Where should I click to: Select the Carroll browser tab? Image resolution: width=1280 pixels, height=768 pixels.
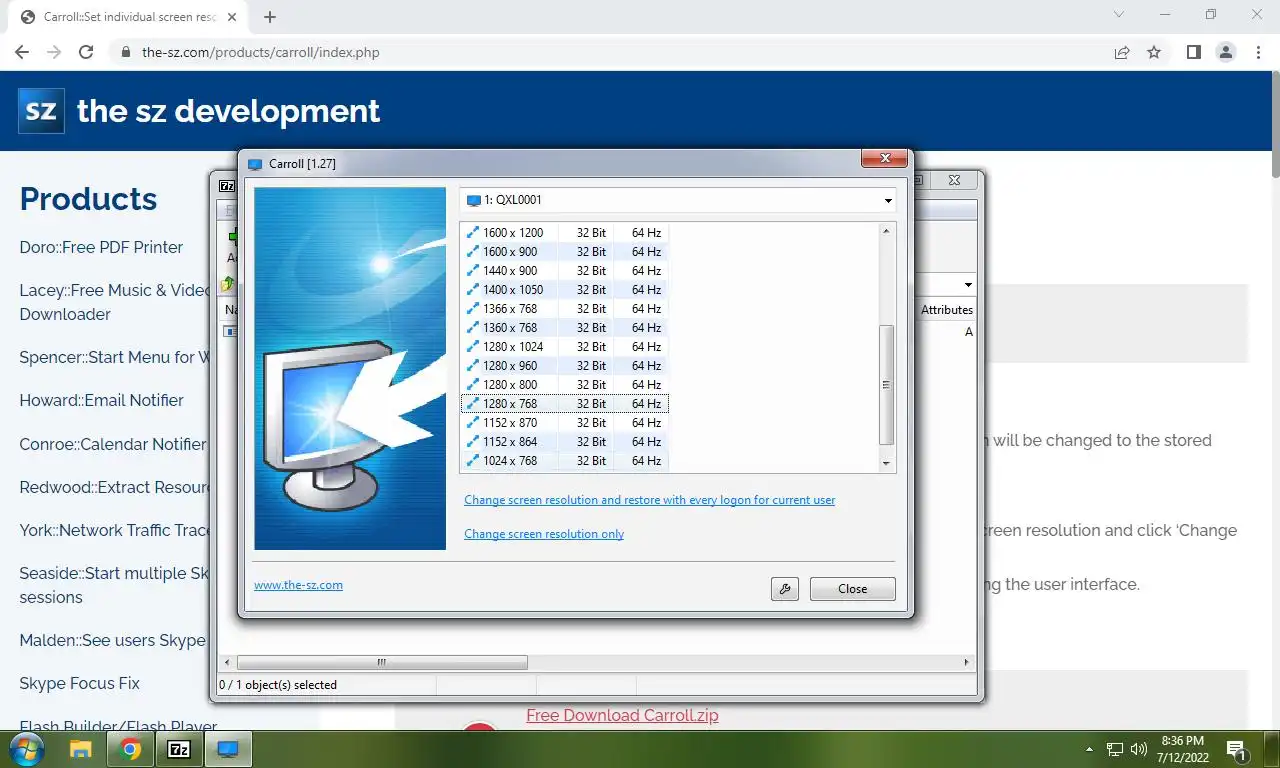coord(130,17)
